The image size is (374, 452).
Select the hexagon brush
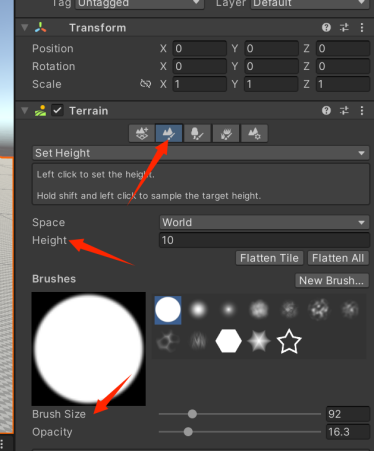pos(228,341)
